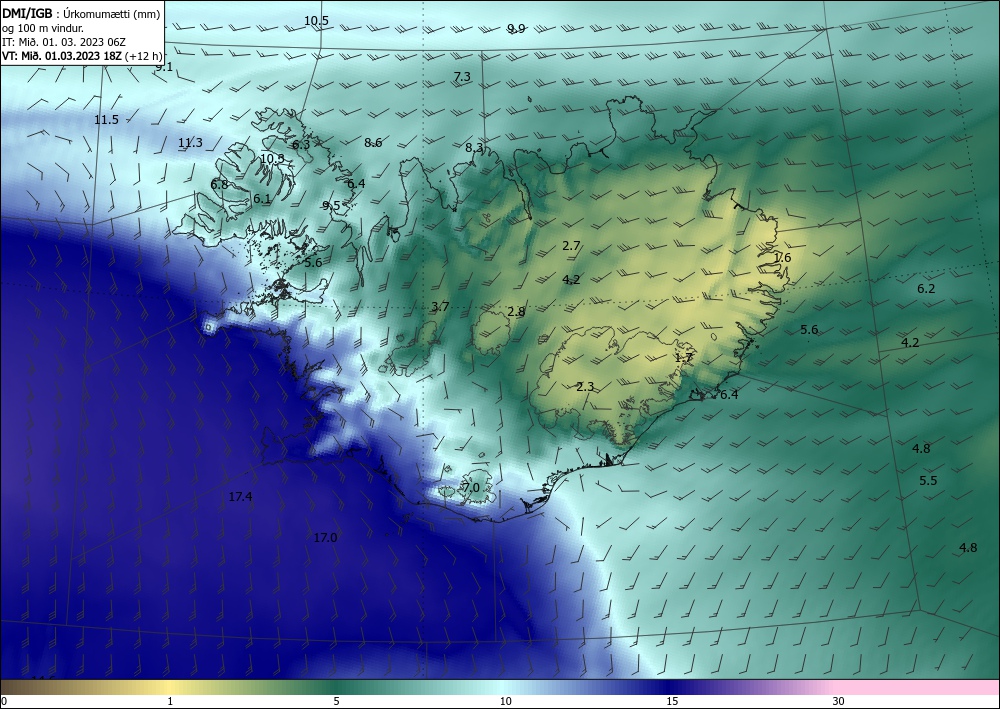Click the 10.3 value in the Westfjords
The height and width of the screenshot is (709, 1000).
point(272,158)
